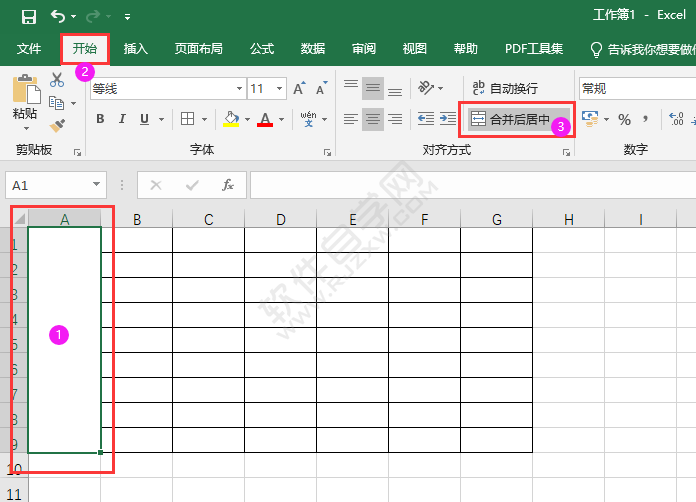Image resolution: width=696 pixels, height=502 pixels.
Task: Click the 自动换行 wrap text button
Action: [x=505, y=88]
